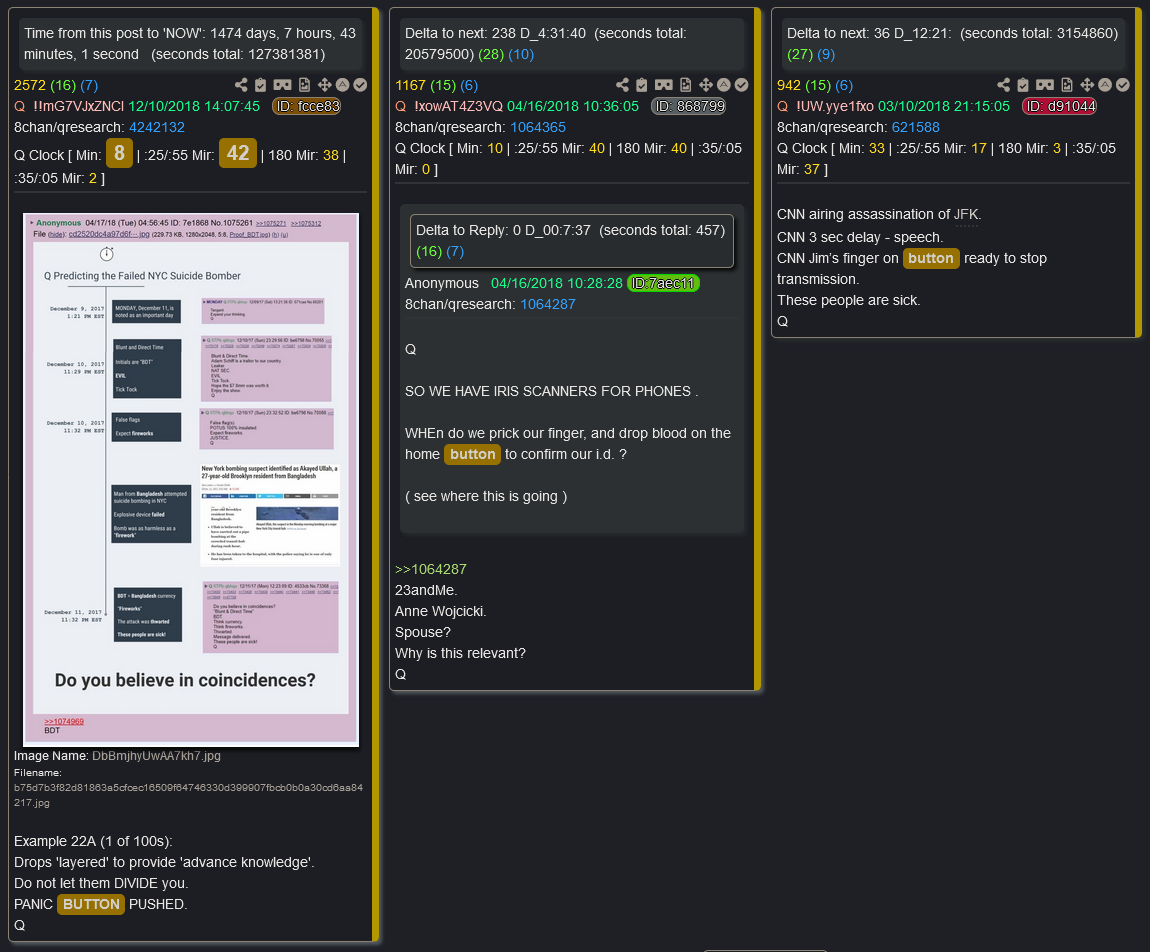Click the checkmark circle icon on post 942

tap(1123, 85)
